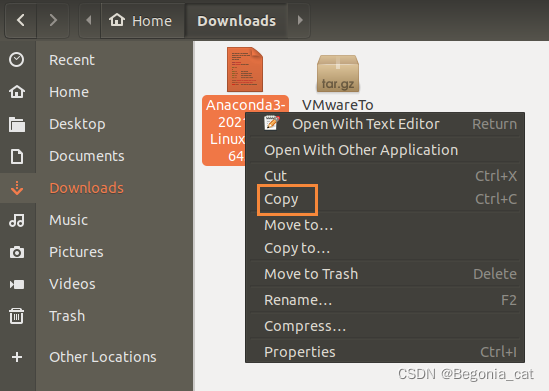
Task: Open Music label in the sidebar
Action: [69, 220]
